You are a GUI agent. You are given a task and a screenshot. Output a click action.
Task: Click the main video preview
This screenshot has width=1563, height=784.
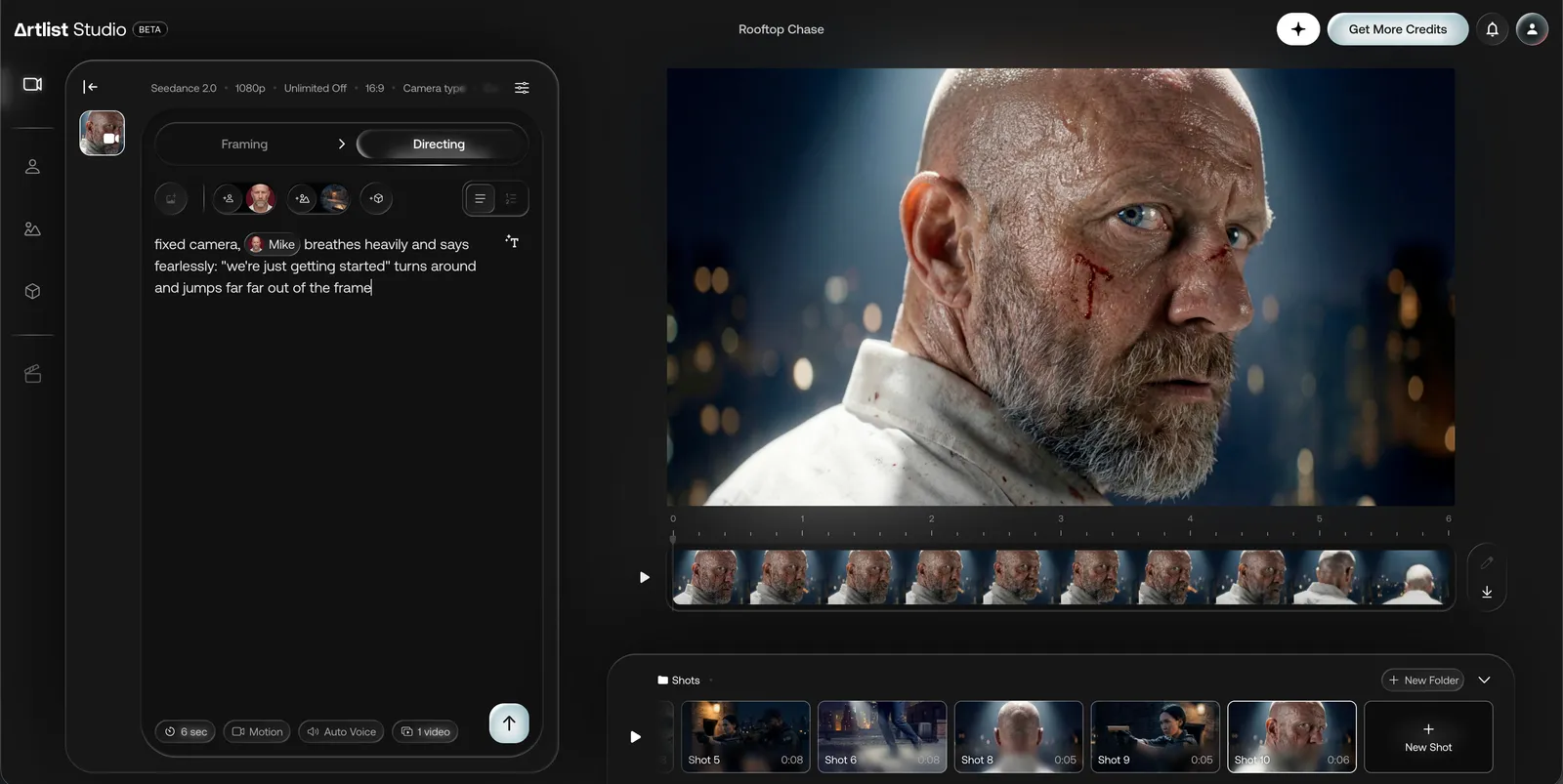coord(1061,287)
